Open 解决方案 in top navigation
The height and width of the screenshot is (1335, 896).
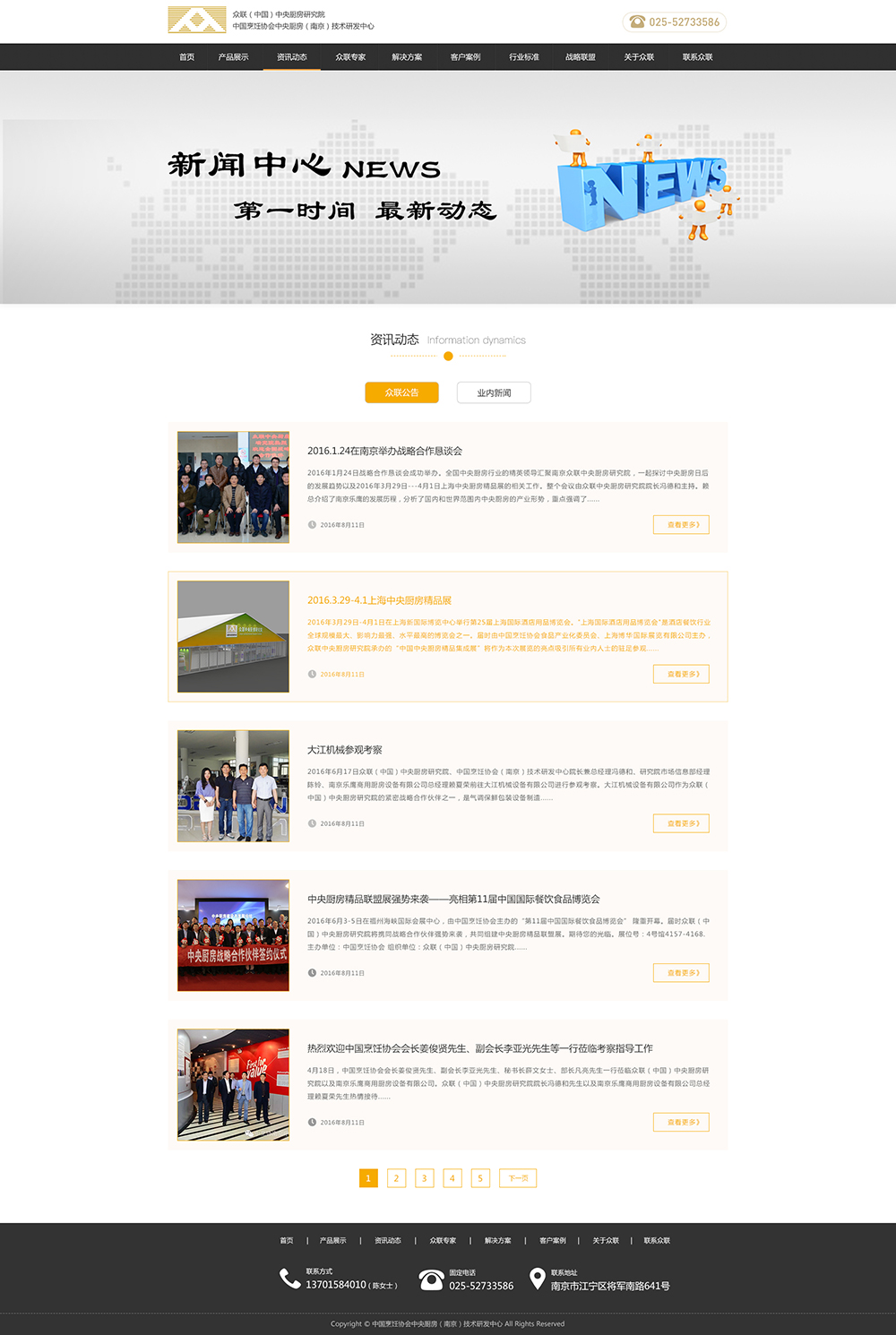pos(407,57)
